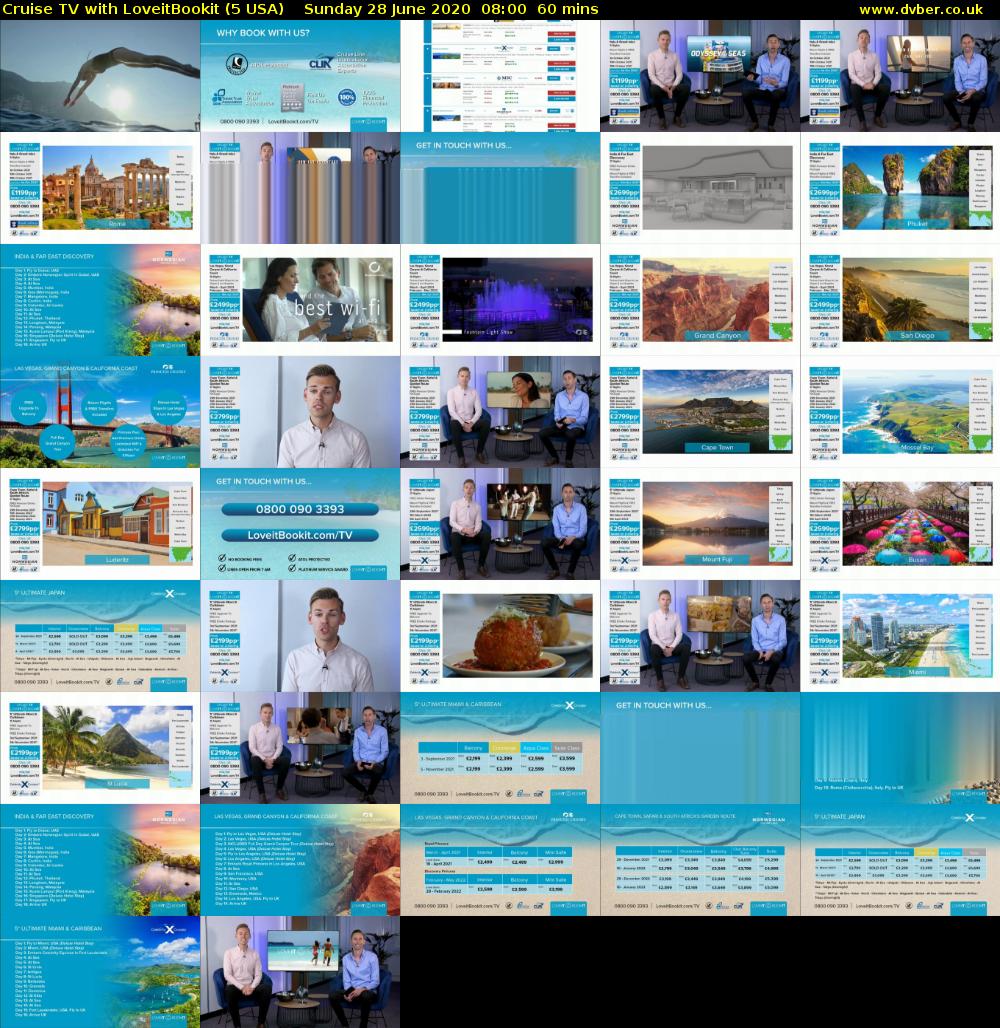The image size is (1000, 1028).
Task: Click the date Sunday 28 June 2020
Action: (x=387, y=9)
